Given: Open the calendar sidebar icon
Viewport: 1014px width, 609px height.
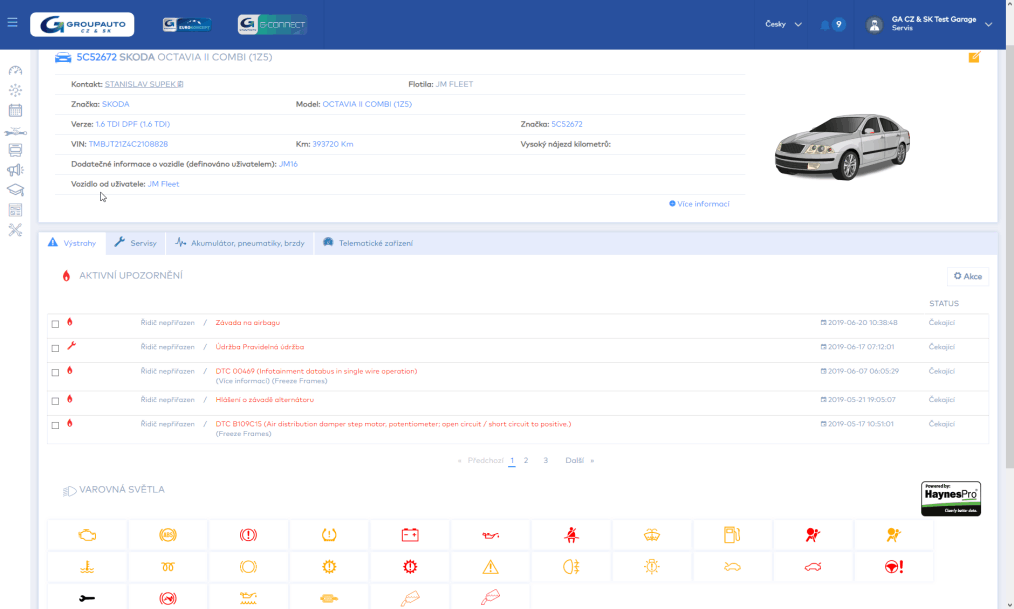Looking at the screenshot, I should pyautogui.click(x=15, y=111).
